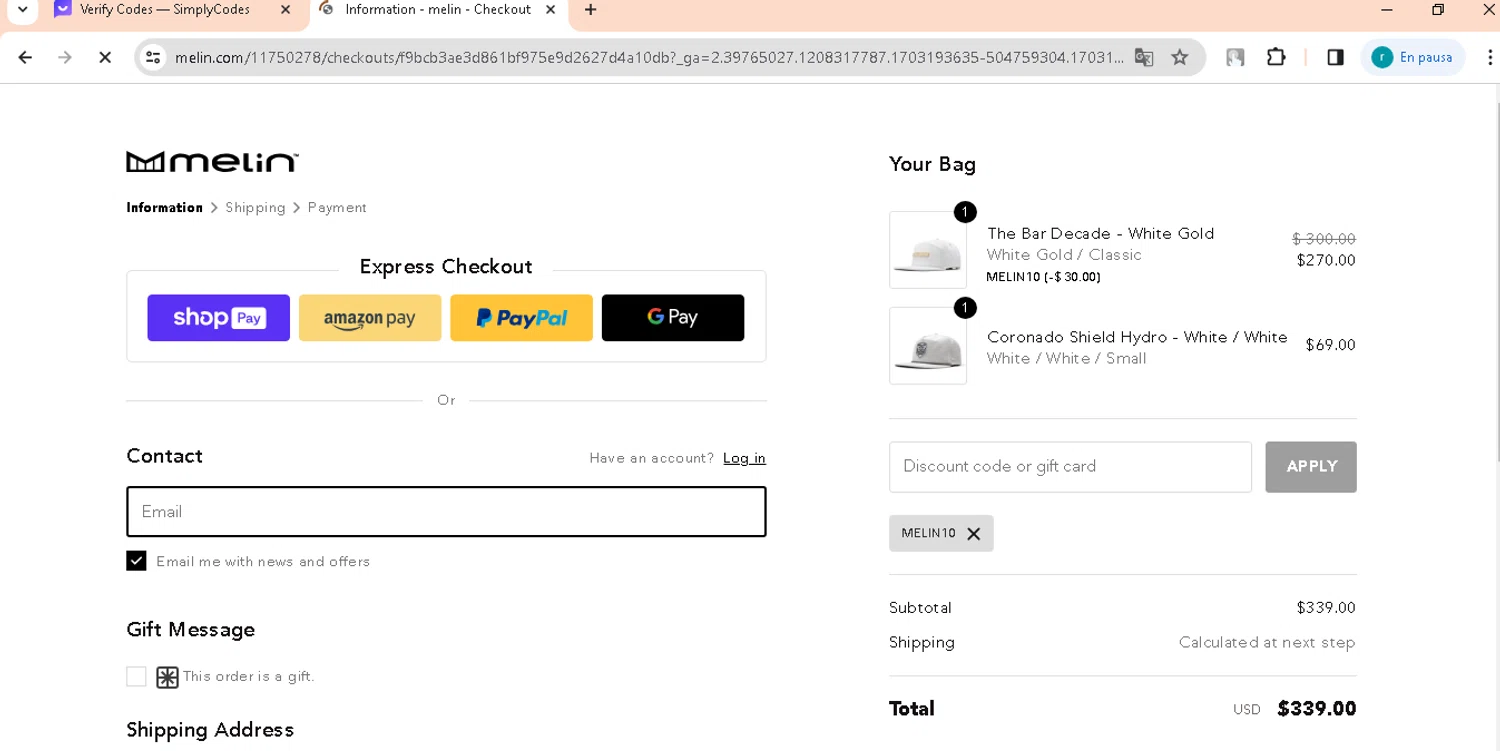1500x751 pixels.
Task: Bookmark this page with the star icon
Action: point(1180,58)
